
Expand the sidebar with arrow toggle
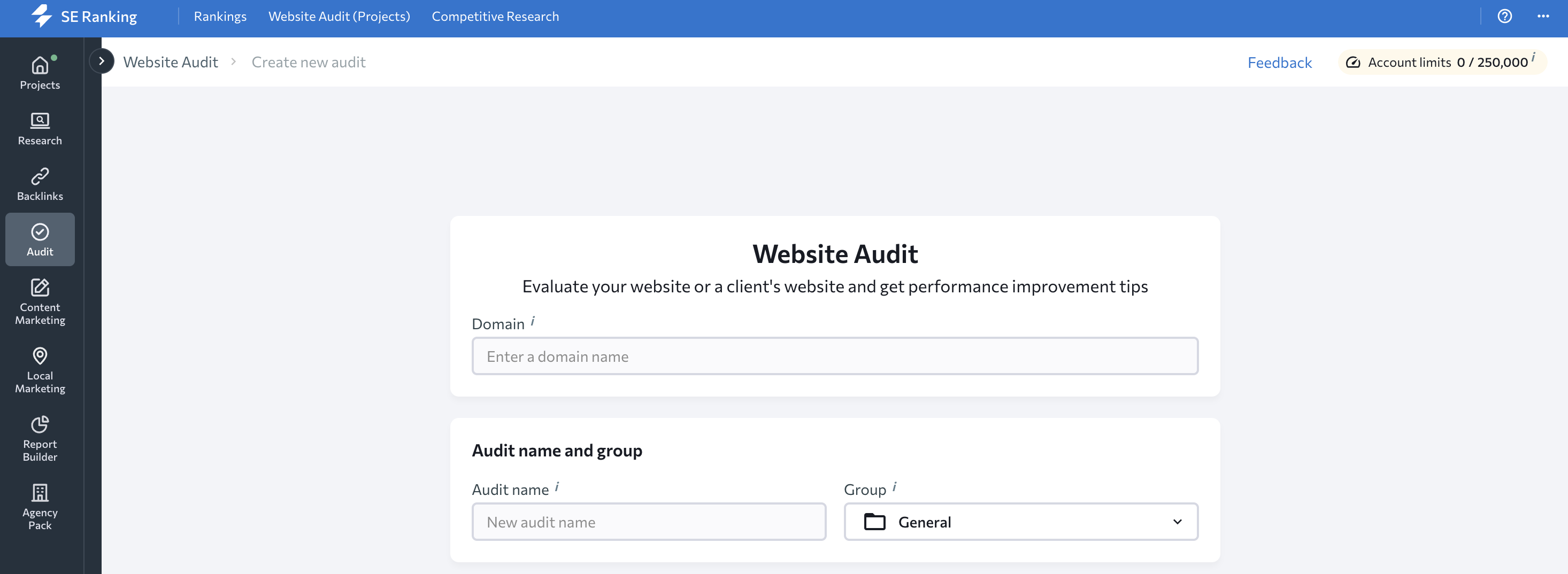[x=102, y=61]
